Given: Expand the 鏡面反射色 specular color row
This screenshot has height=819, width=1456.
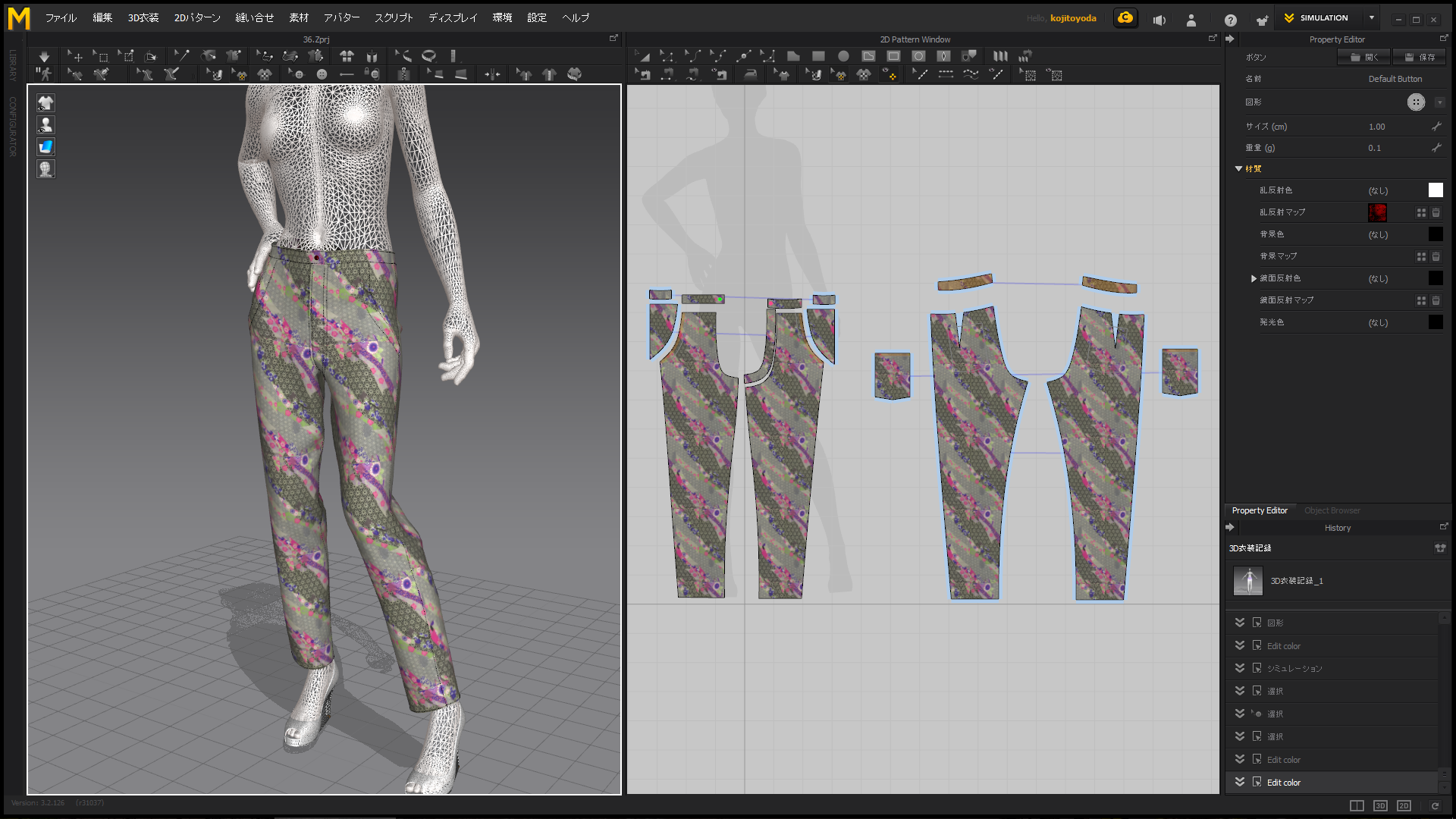Looking at the screenshot, I should point(1254,278).
